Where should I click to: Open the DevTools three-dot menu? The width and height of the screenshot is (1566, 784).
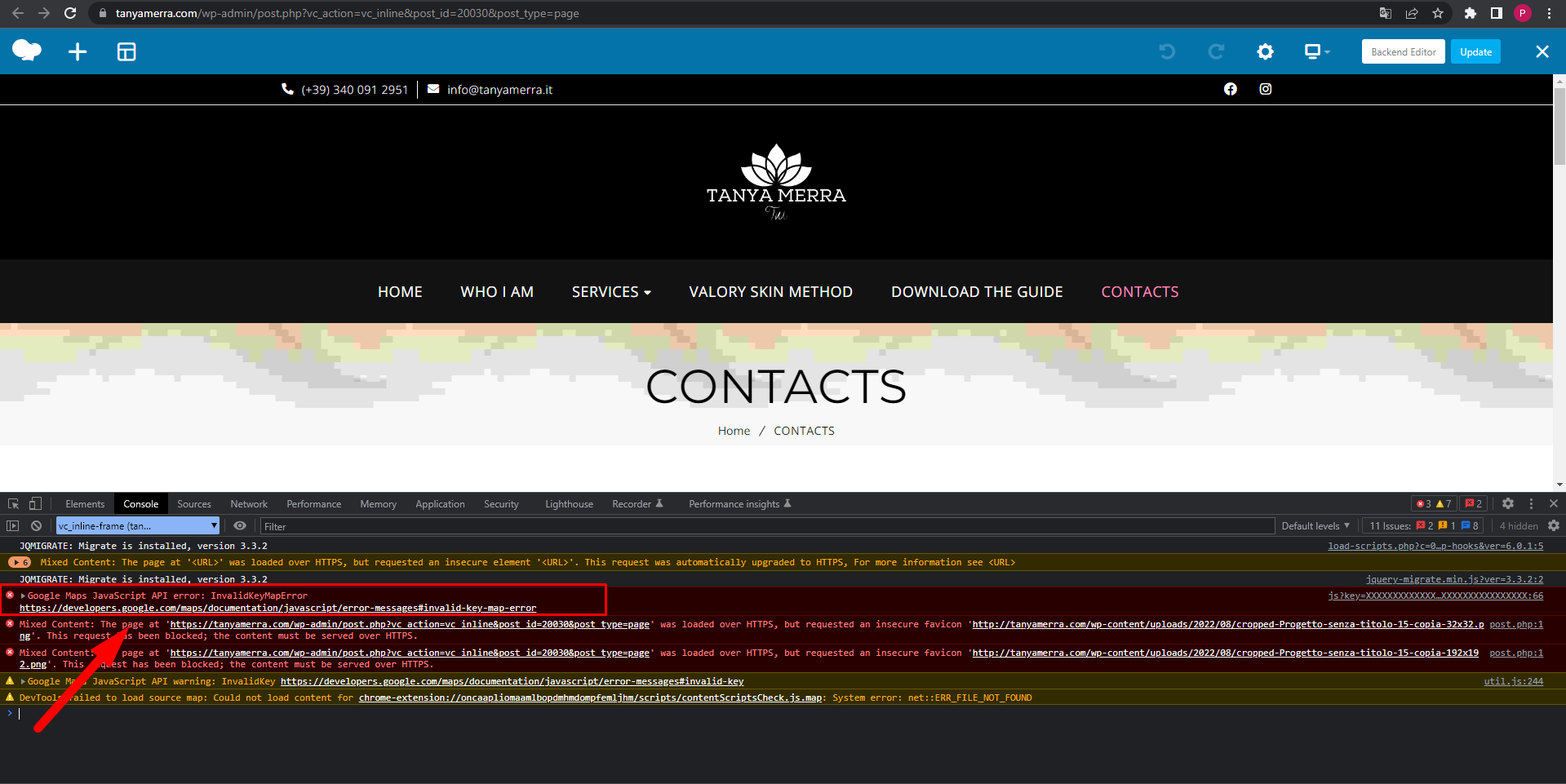coord(1531,504)
